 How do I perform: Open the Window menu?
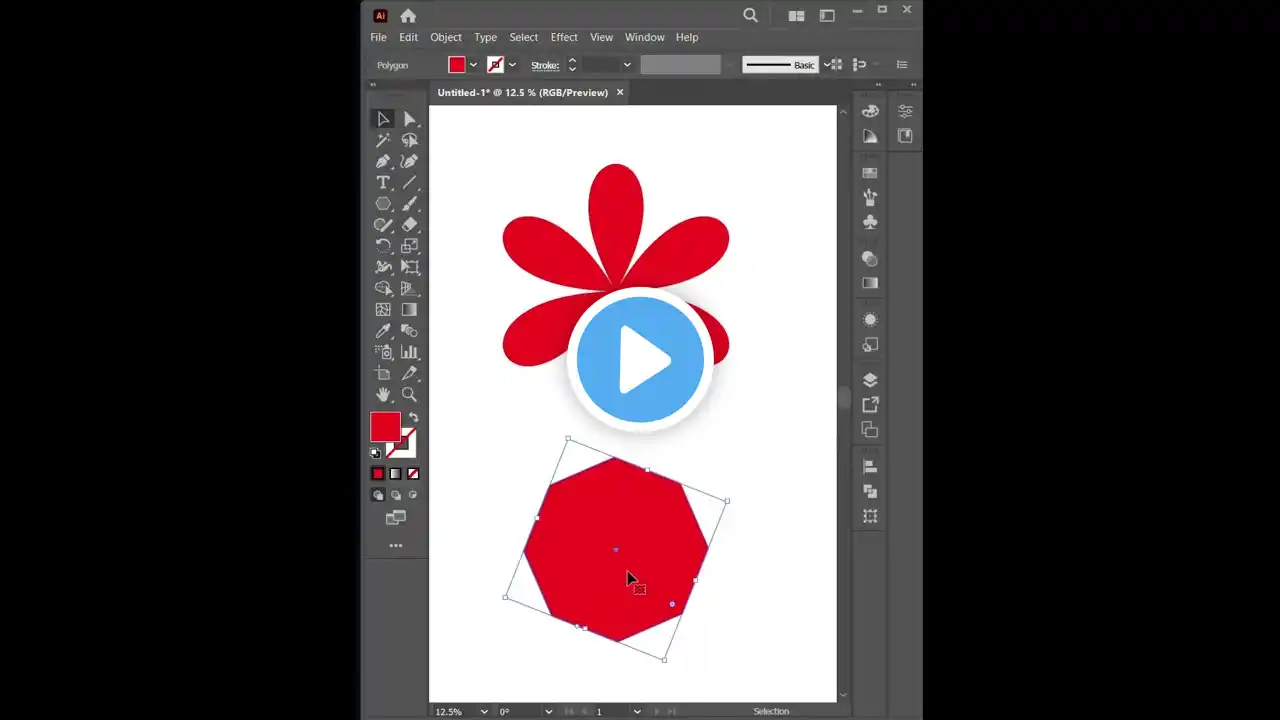(x=645, y=37)
